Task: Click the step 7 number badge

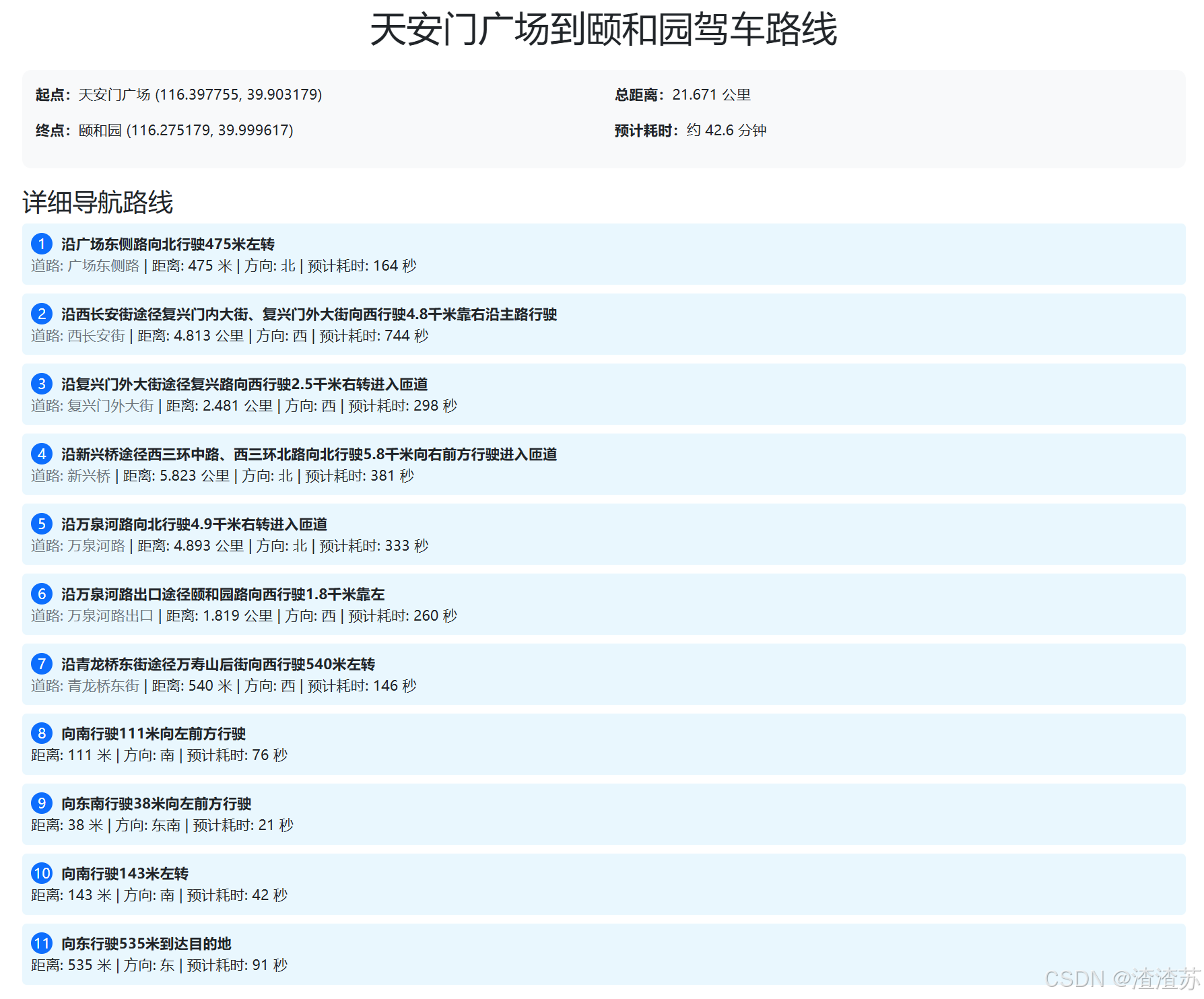Action: tap(42, 664)
